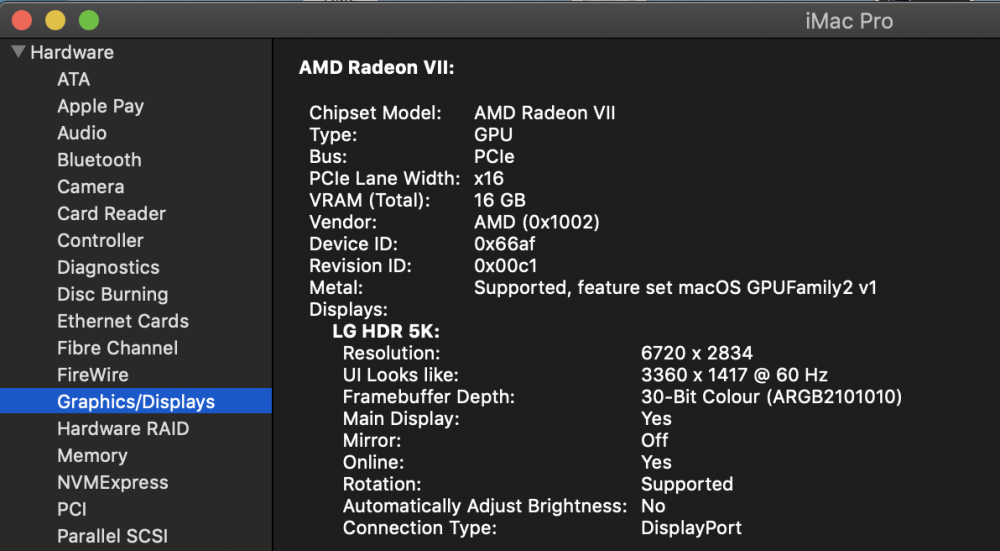Screen dimensions: 1000x551
Task: Select Fibre Channel in the sidebar
Action: click(117, 348)
